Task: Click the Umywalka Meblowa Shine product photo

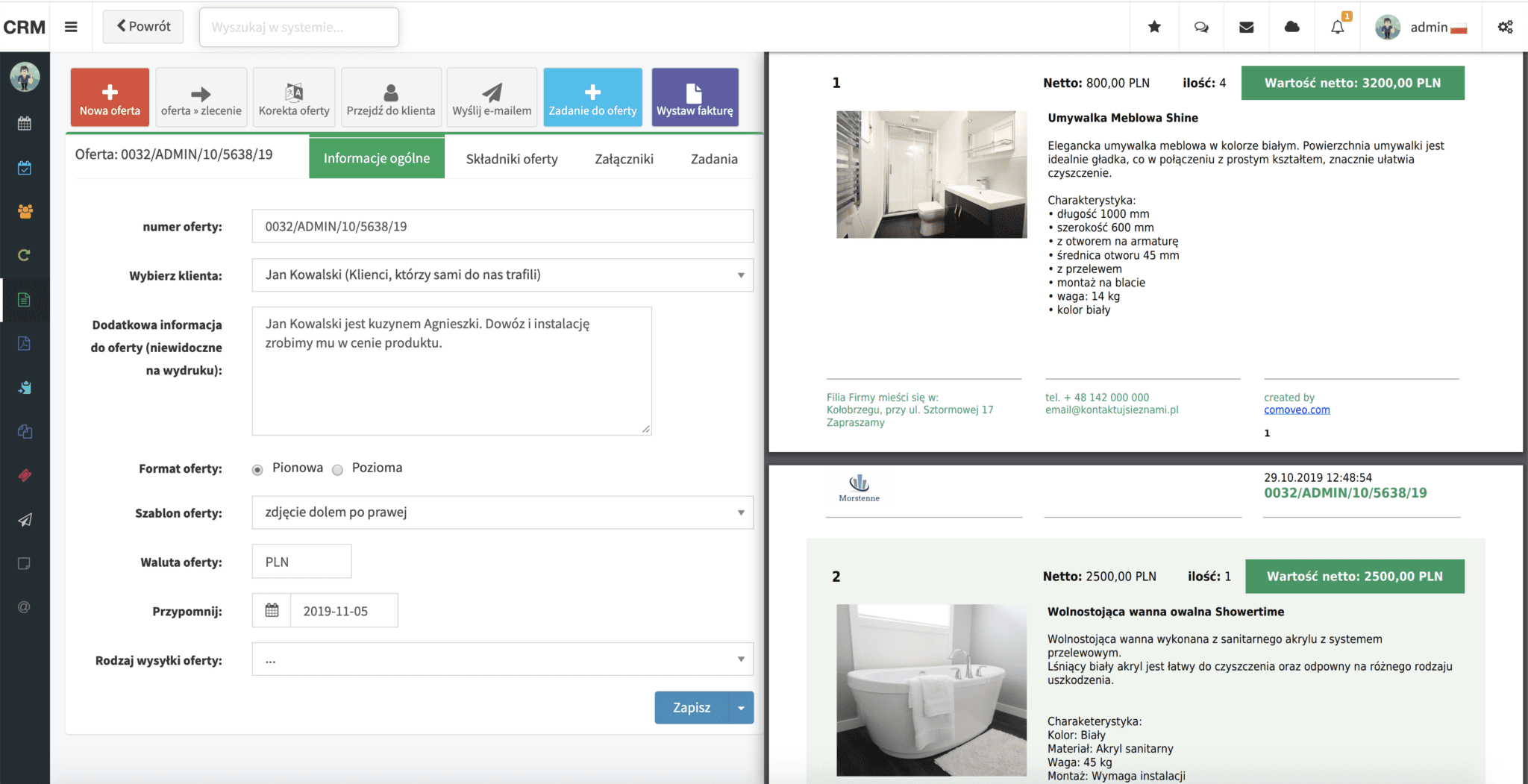Action: click(932, 175)
